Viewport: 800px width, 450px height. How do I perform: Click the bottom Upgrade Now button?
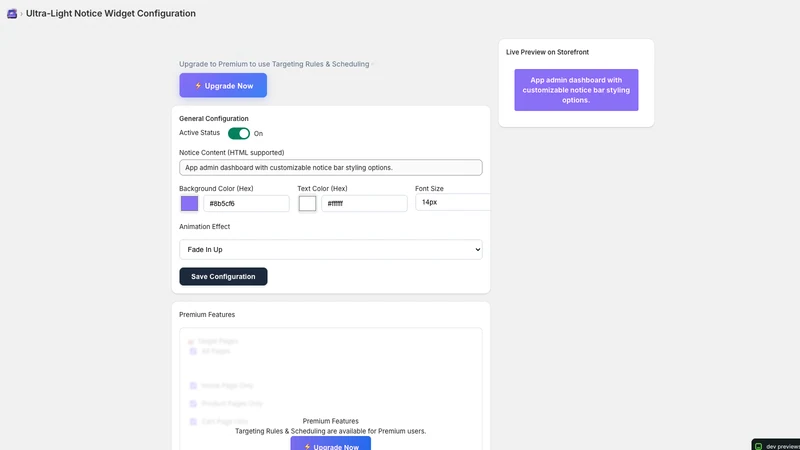[331, 444]
